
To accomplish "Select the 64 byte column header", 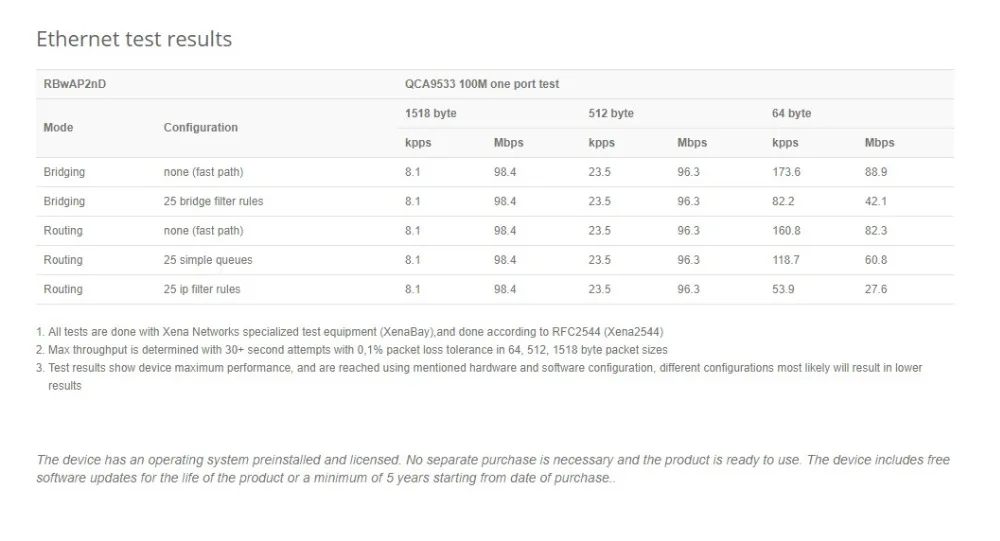I will click(x=792, y=113).
